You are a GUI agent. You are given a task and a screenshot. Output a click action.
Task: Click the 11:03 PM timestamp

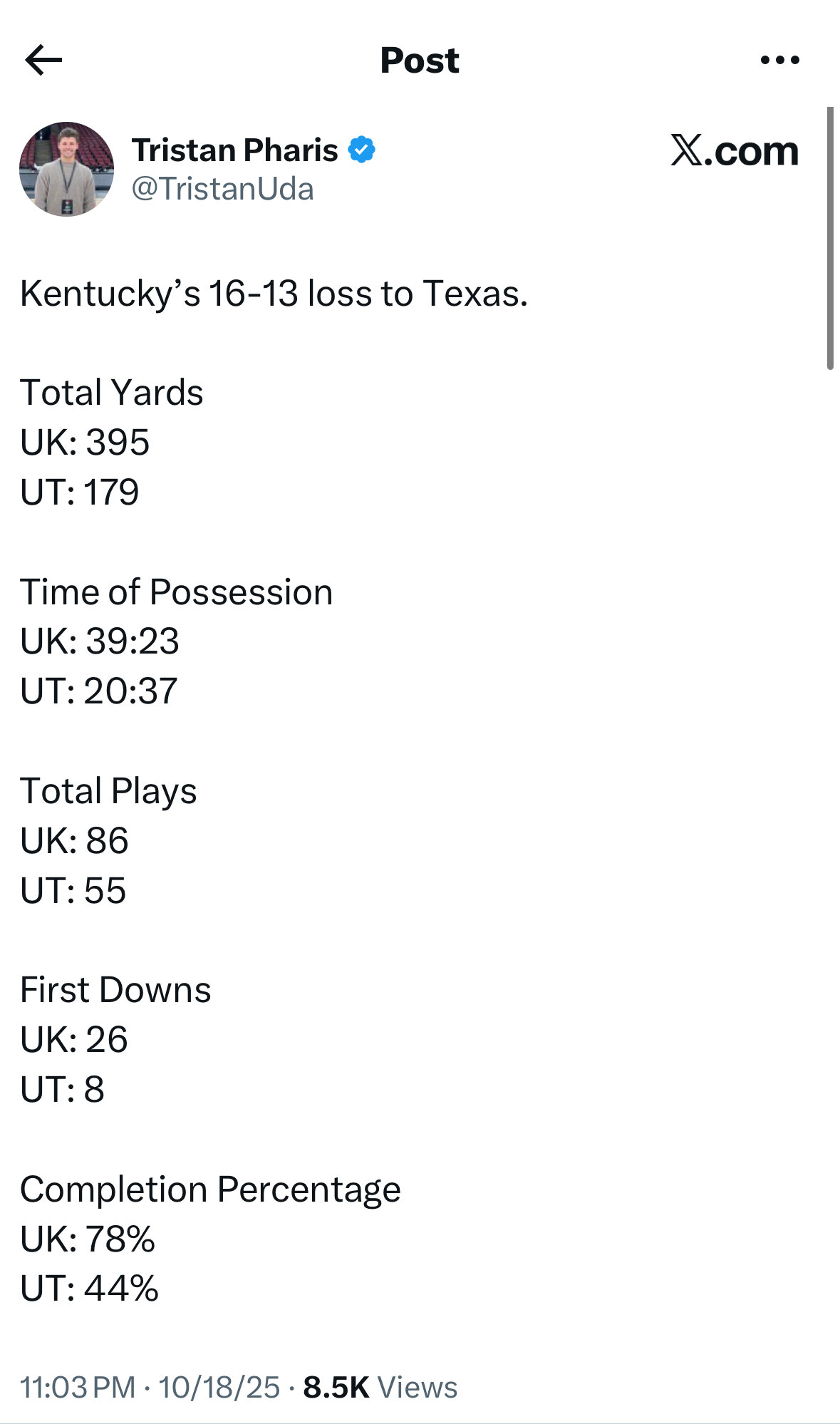[x=78, y=1387]
